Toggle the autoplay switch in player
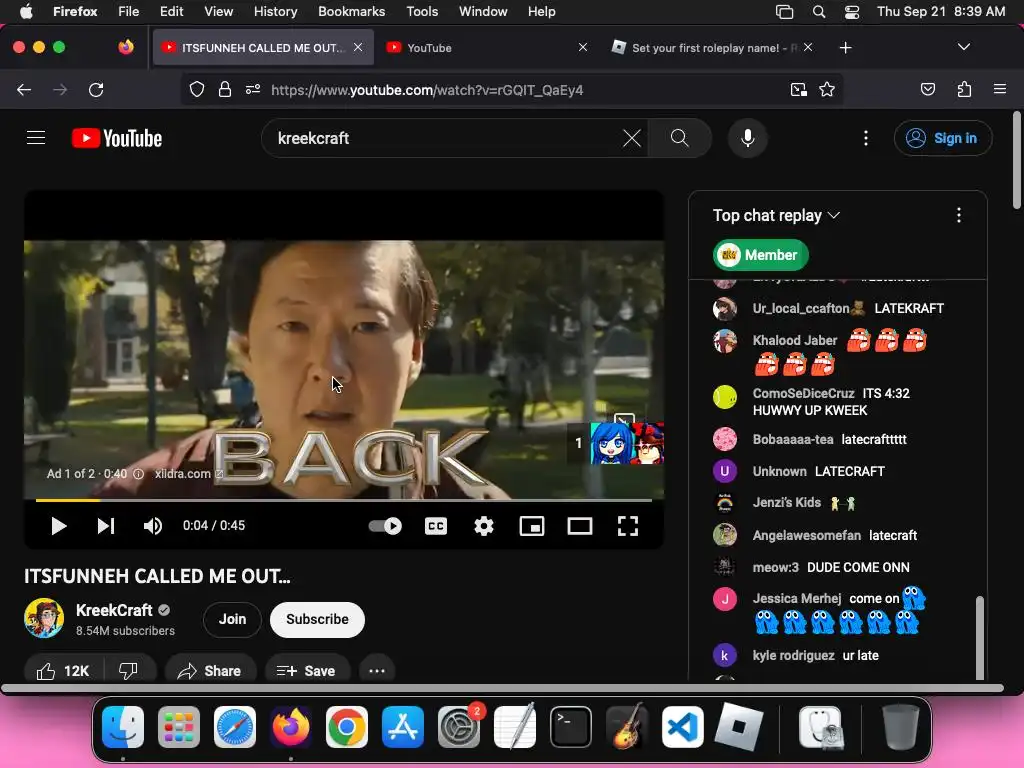This screenshot has height=768, width=1024. pos(385,526)
